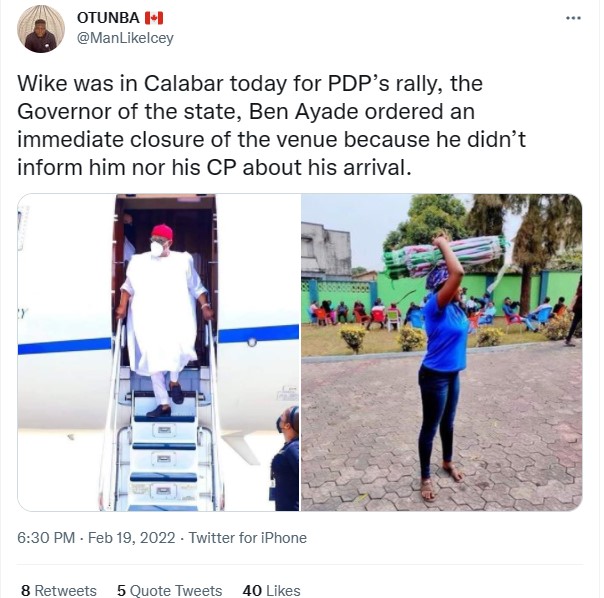This screenshot has height=598, width=604.
Task: Click the 6:30 PM timestamp
Action: [46, 538]
